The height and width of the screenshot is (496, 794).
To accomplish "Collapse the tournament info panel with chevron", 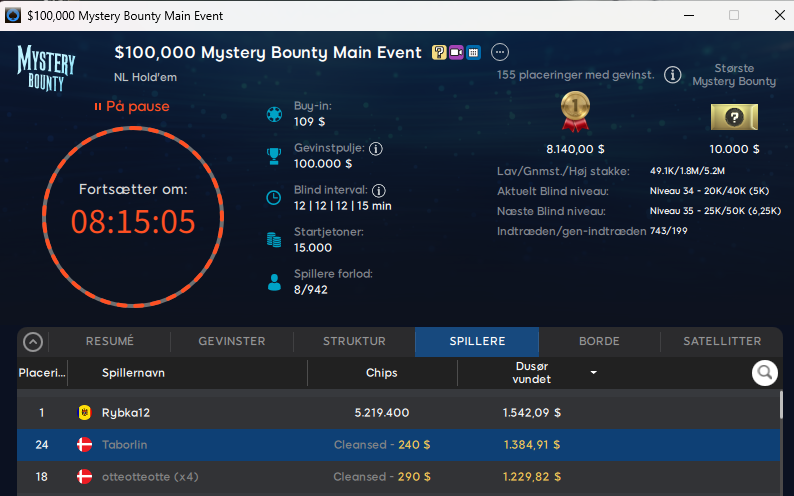I will coord(33,342).
